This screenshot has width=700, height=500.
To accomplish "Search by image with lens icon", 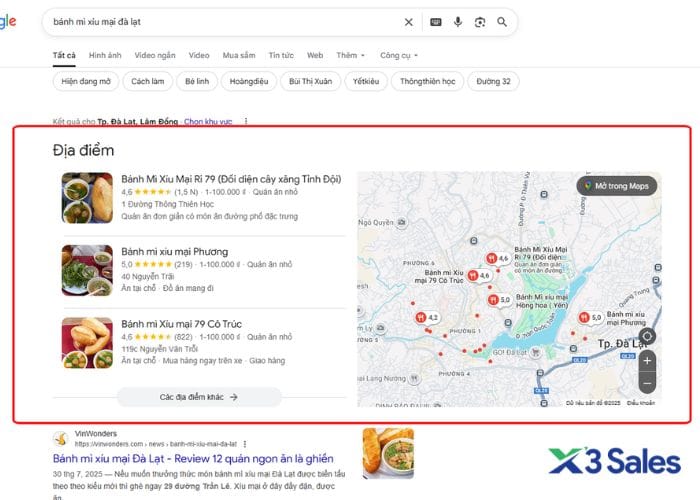I will pyautogui.click(x=480, y=22).
